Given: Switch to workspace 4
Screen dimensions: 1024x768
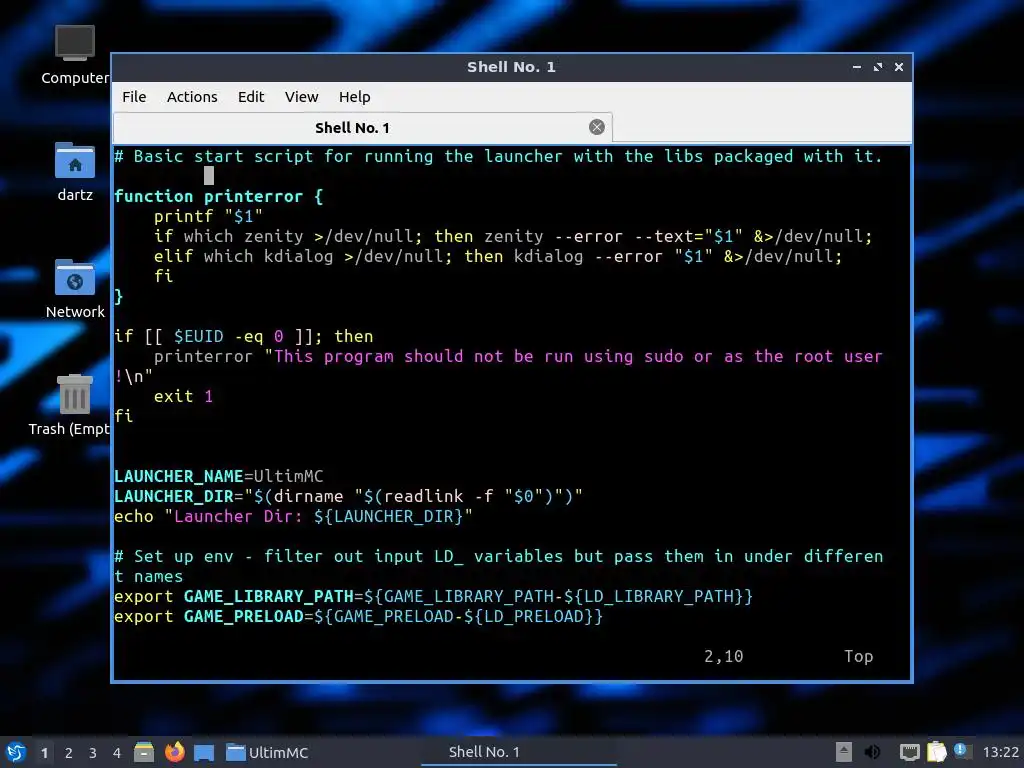Looking at the screenshot, I should 117,753.
